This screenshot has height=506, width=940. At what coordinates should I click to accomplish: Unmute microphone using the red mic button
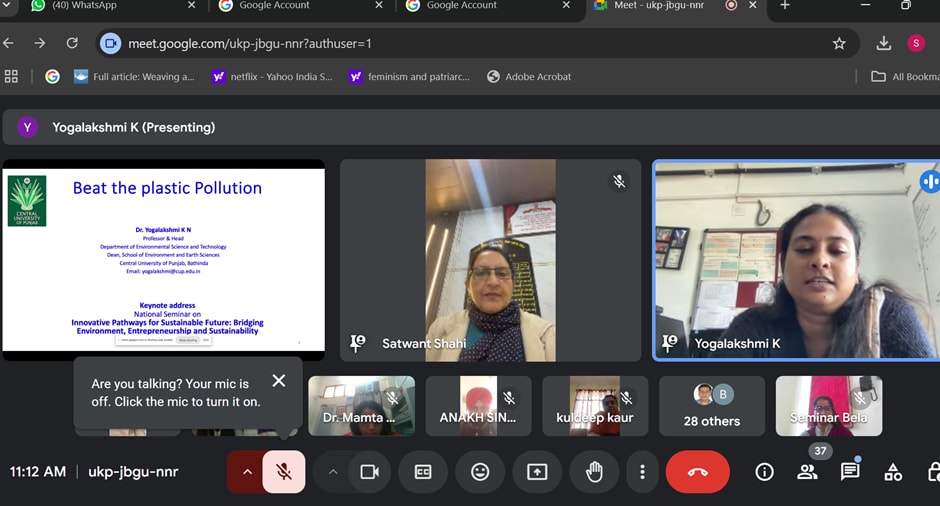tap(284, 472)
